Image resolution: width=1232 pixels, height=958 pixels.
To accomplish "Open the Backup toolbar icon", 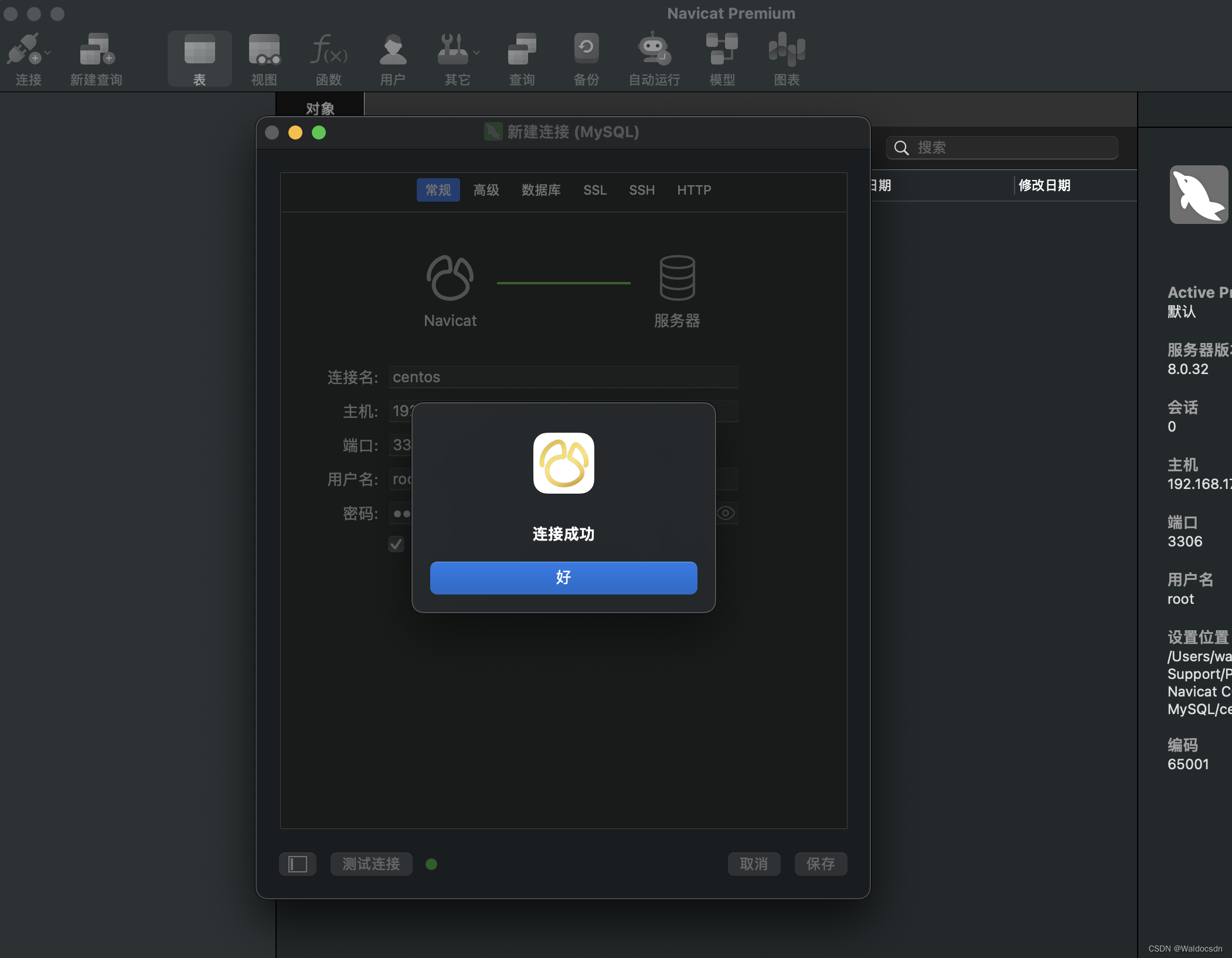I will 586,49.
